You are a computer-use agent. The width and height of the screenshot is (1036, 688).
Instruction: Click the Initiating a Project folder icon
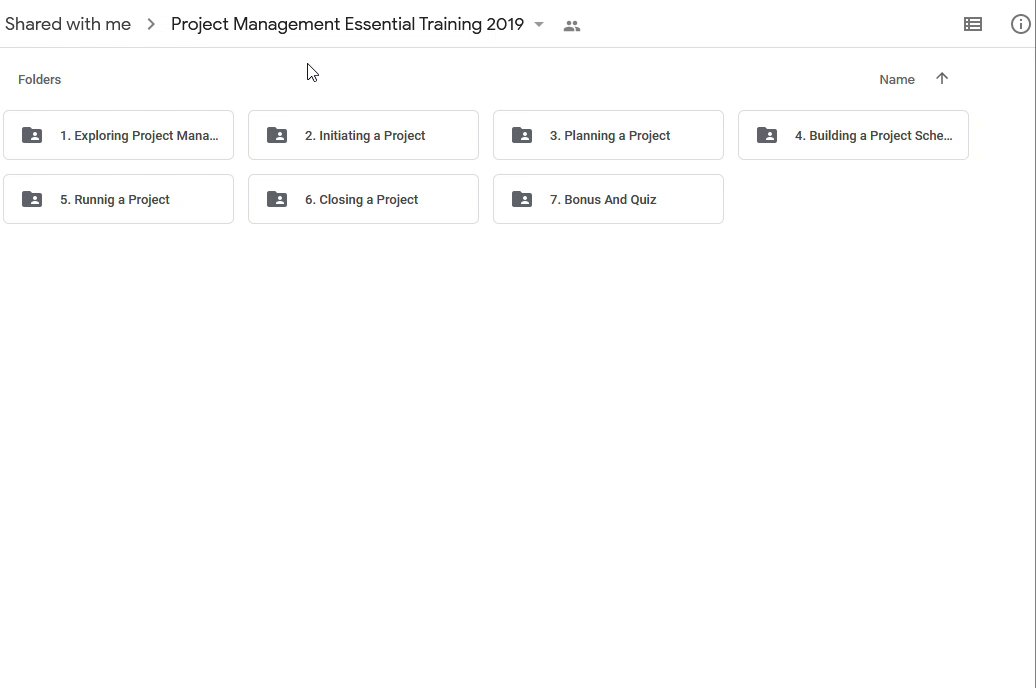pos(277,135)
